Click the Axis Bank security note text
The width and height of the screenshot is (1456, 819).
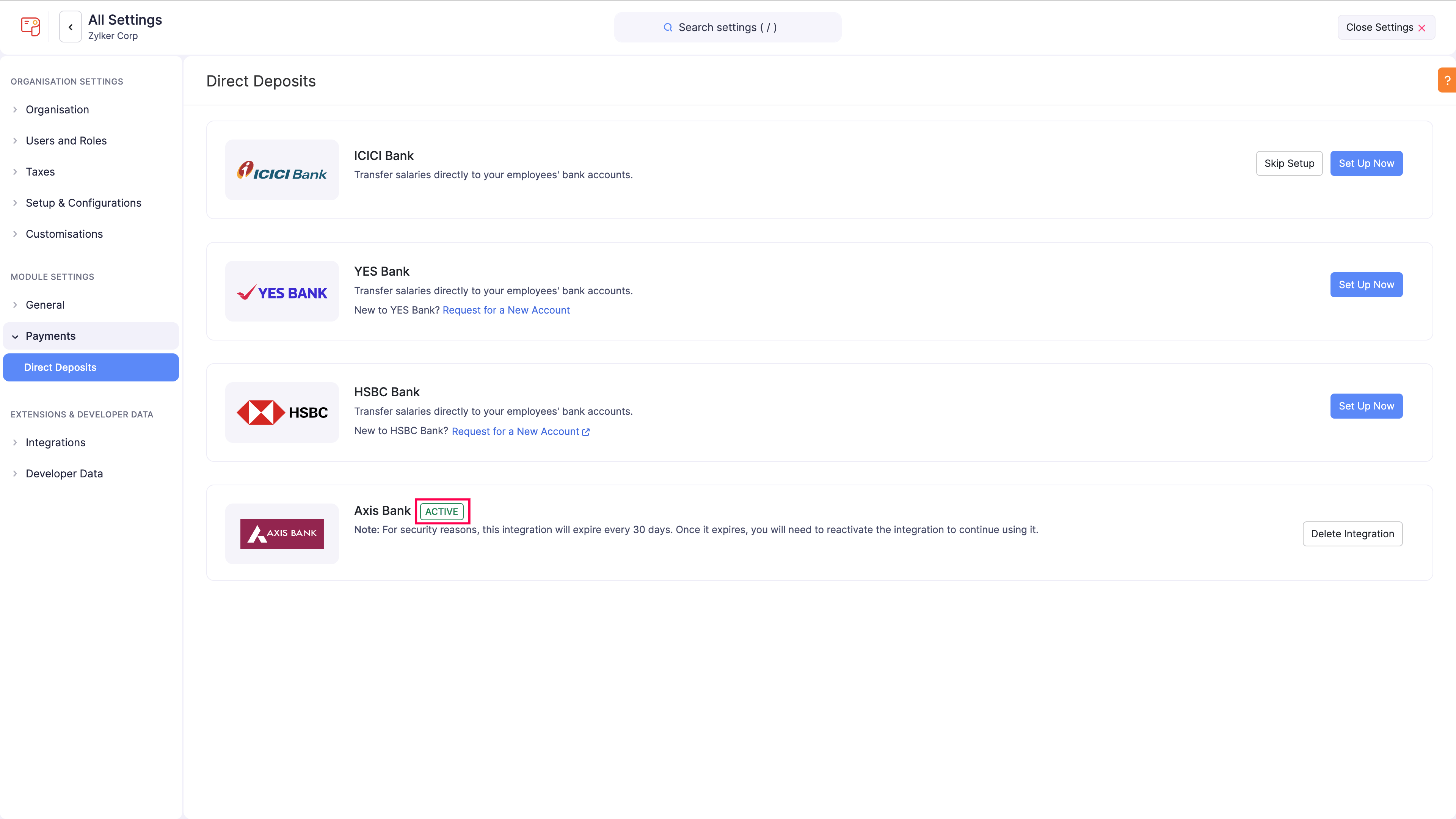[x=697, y=530]
